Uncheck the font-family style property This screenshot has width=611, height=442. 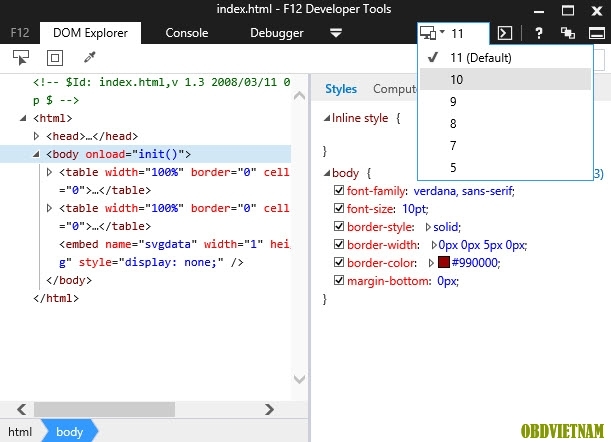click(x=338, y=190)
